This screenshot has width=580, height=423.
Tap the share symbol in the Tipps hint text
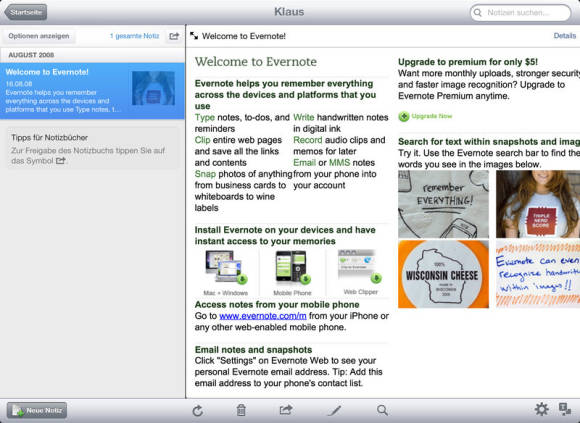point(61,160)
